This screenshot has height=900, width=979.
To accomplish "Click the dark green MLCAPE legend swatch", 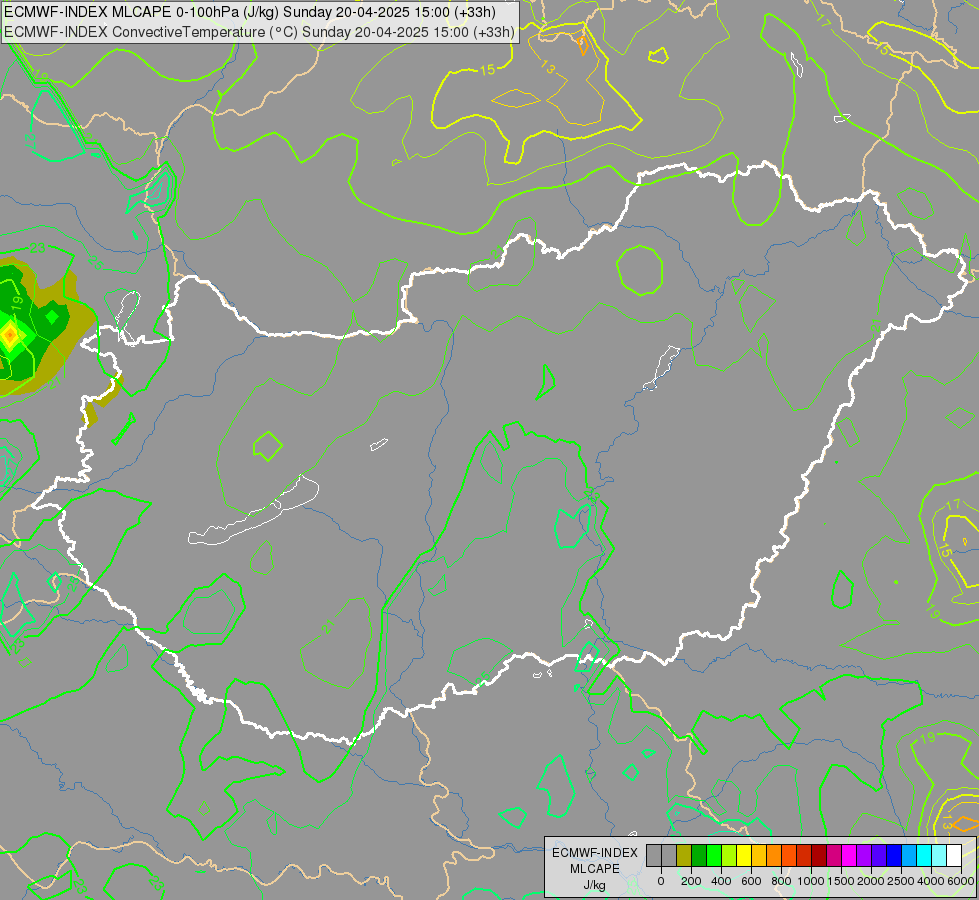I will (699, 855).
